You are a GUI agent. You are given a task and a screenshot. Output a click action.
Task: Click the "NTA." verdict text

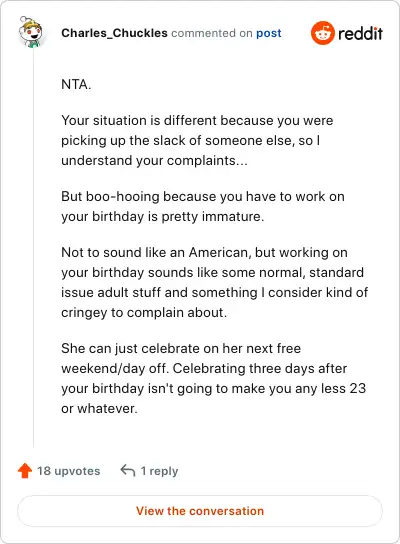76,84
